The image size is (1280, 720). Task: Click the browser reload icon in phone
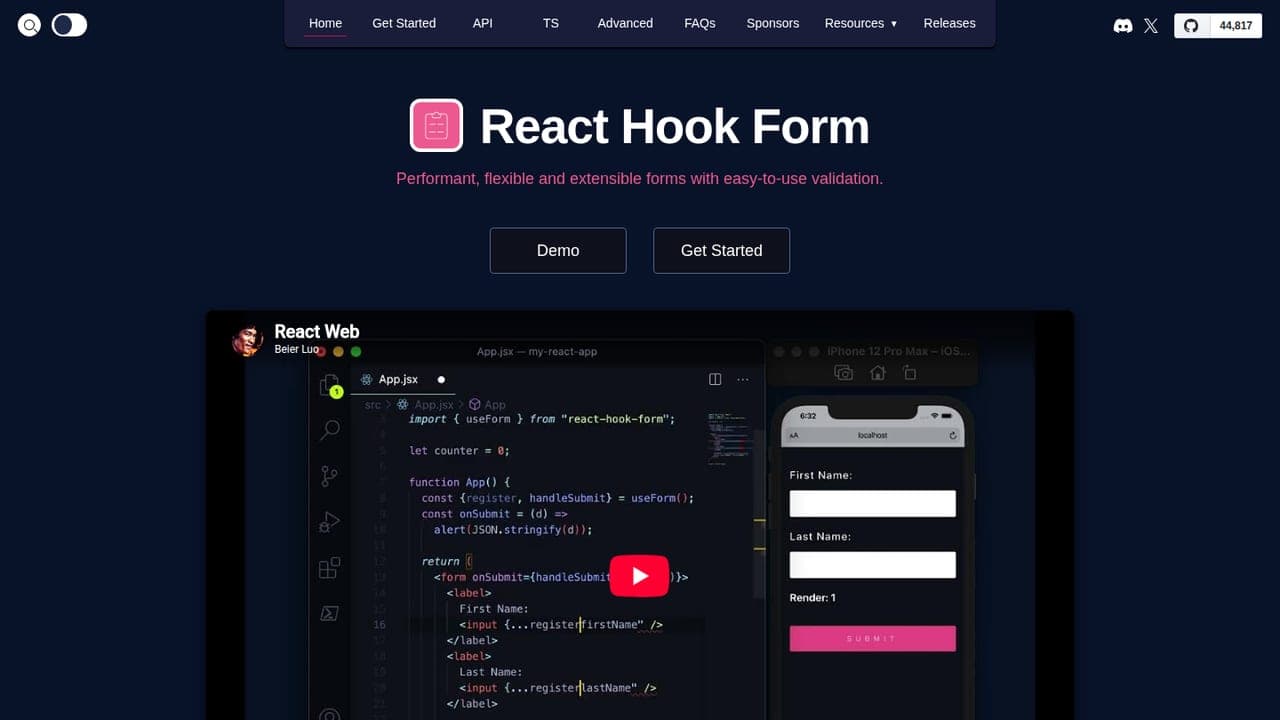tap(953, 435)
